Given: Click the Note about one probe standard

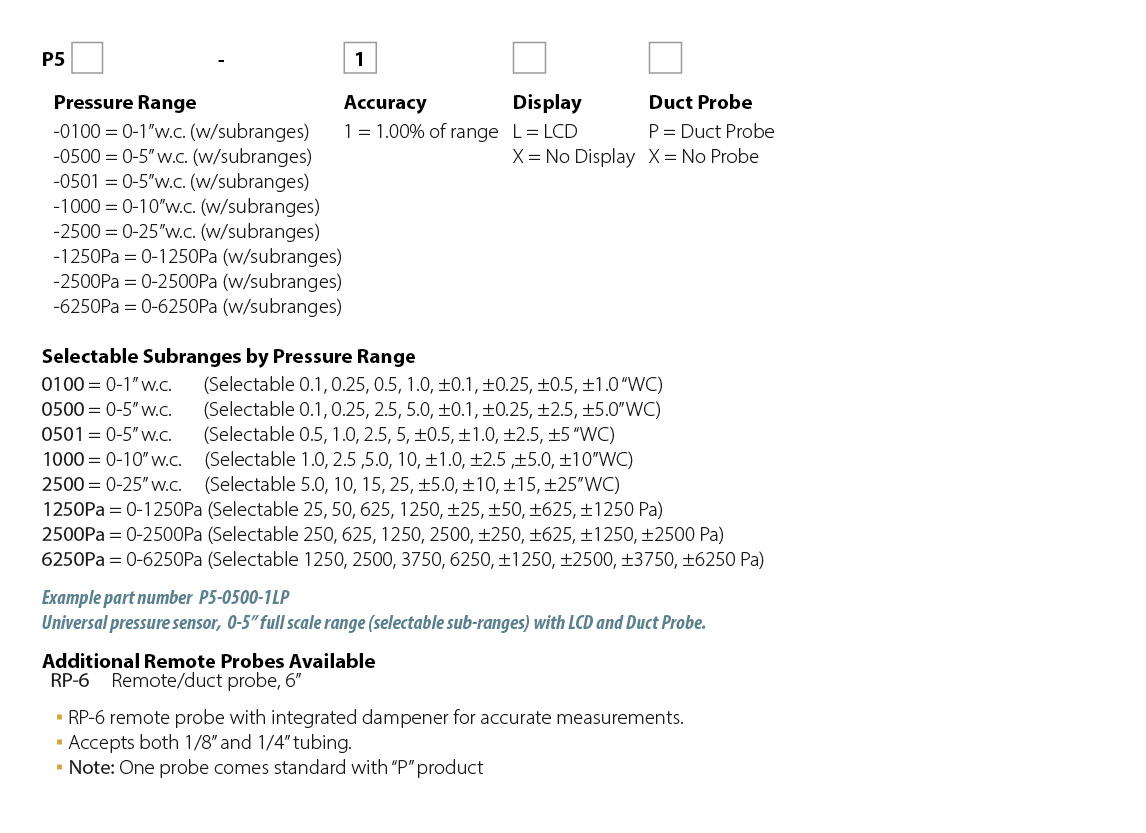Looking at the screenshot, I should [x=275, y=767].
